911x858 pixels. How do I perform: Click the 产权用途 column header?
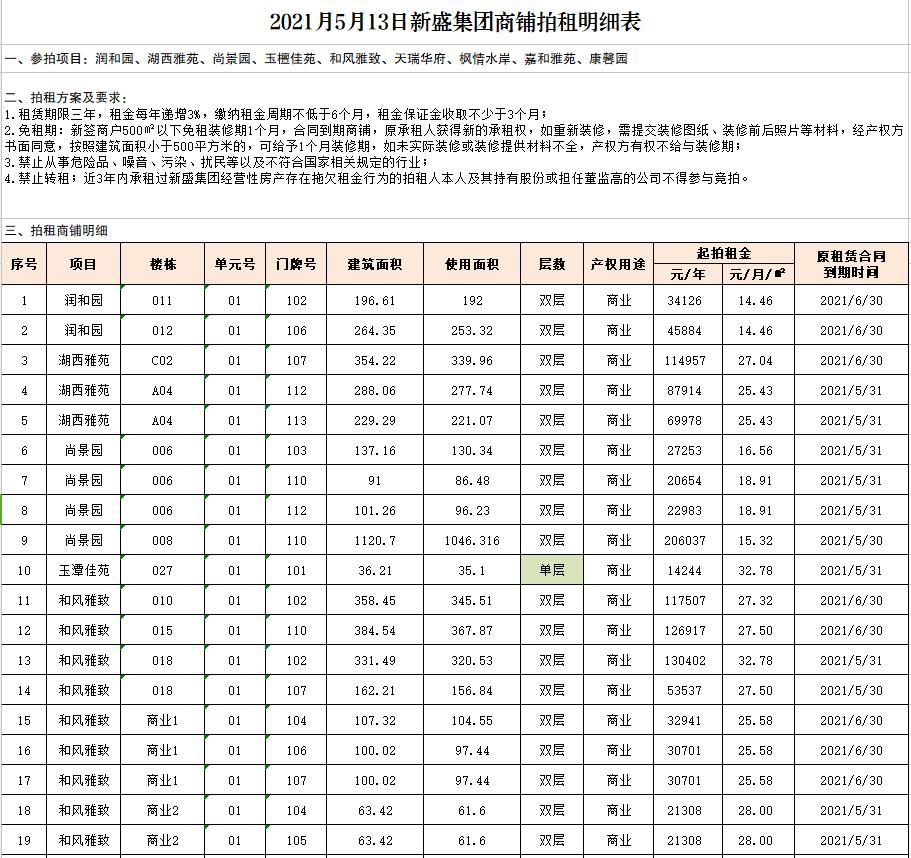(618, 264)
